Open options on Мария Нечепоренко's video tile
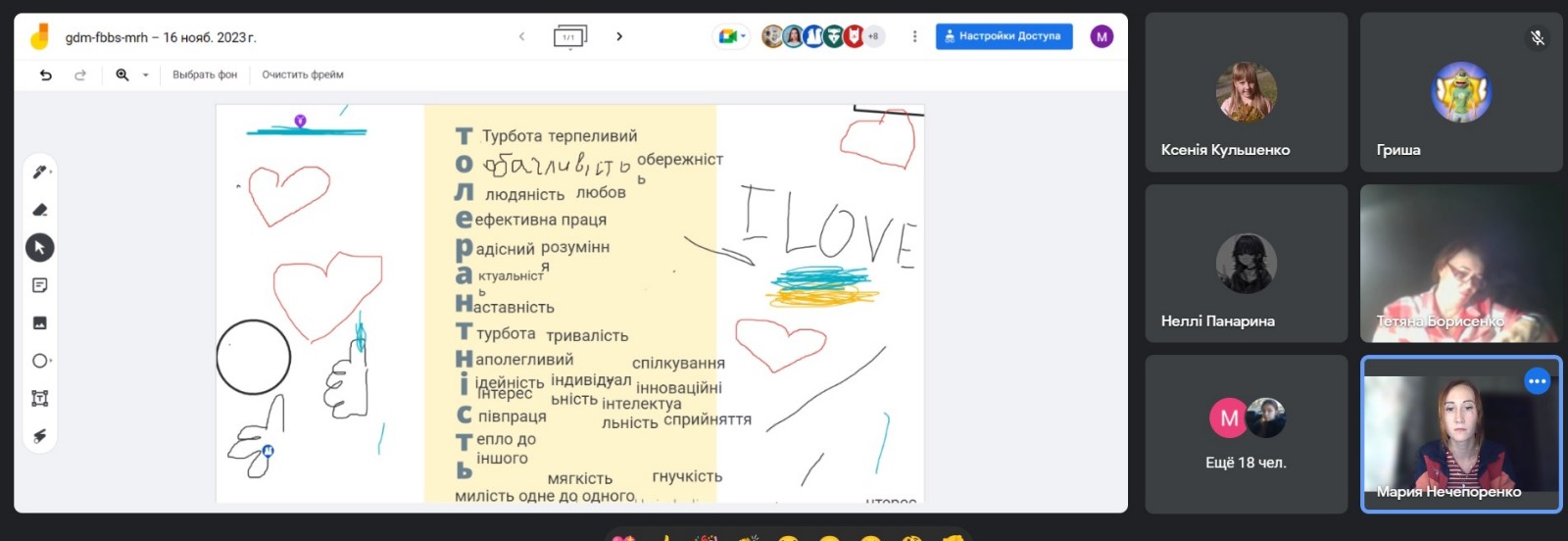Screen dimensions: 1568x541 click(1537, 381)
